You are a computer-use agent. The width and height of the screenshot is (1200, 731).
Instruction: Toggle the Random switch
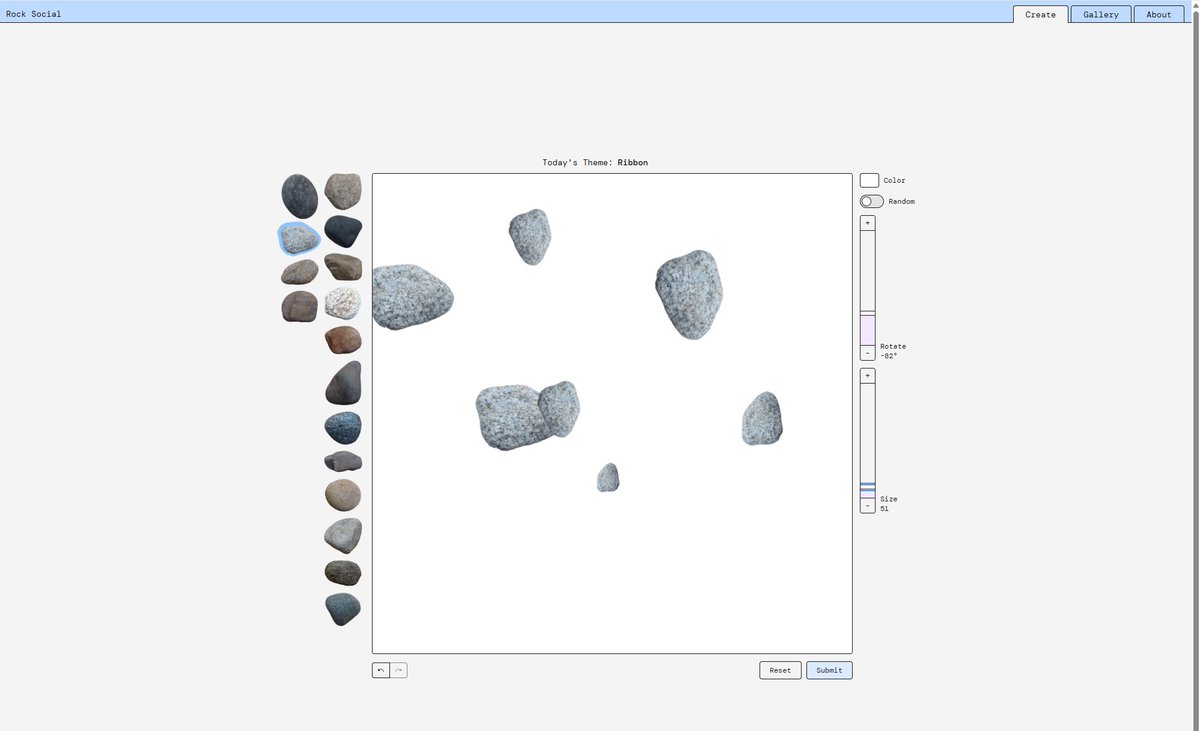872,201
